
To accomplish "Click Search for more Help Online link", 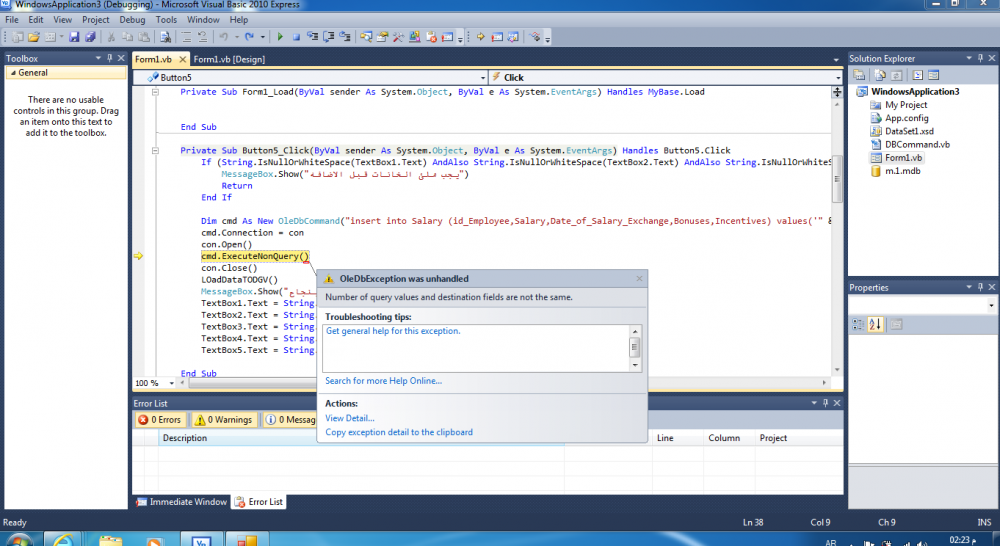I will [x=383, y=381].
